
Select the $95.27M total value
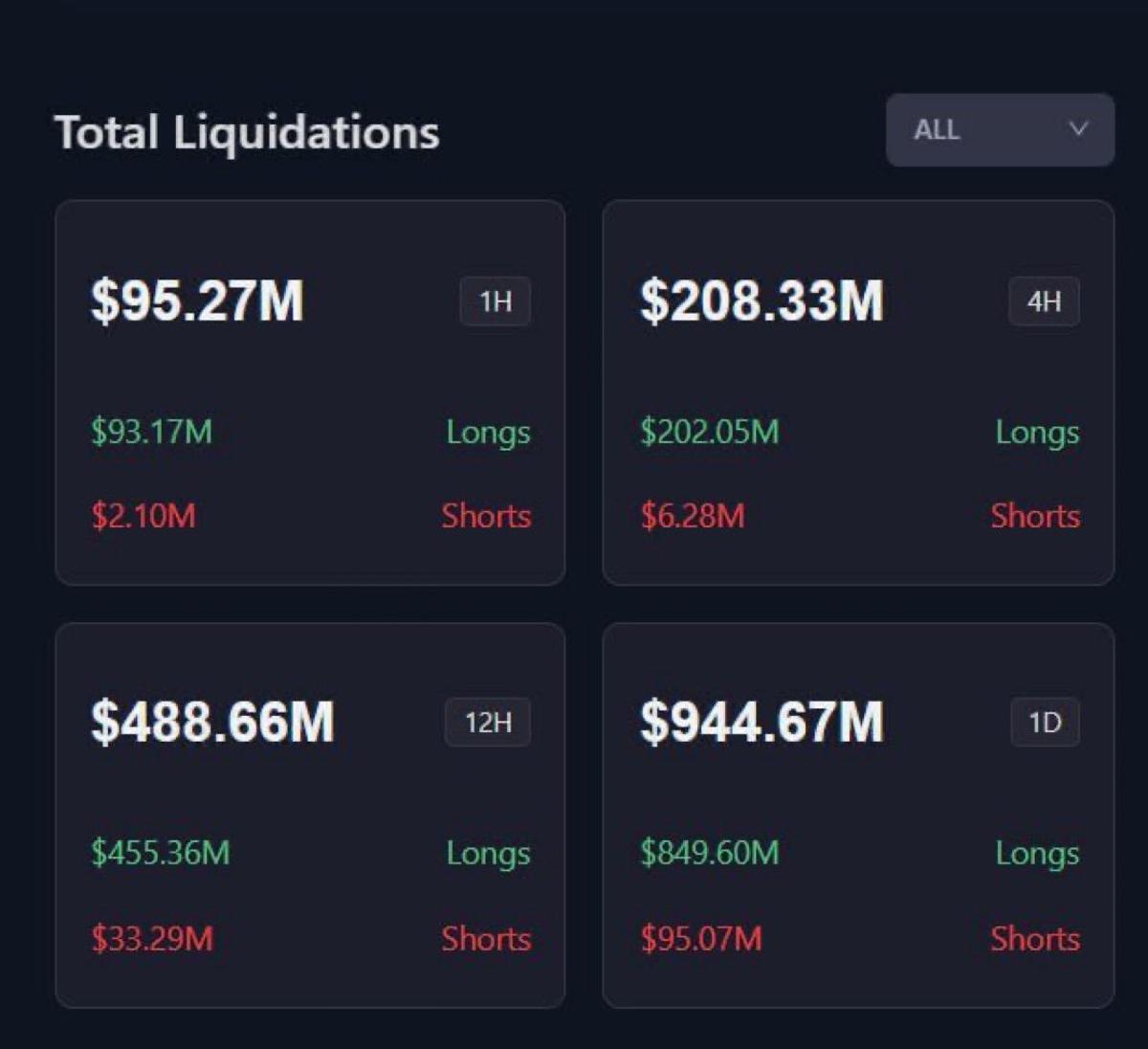[196, 301]
